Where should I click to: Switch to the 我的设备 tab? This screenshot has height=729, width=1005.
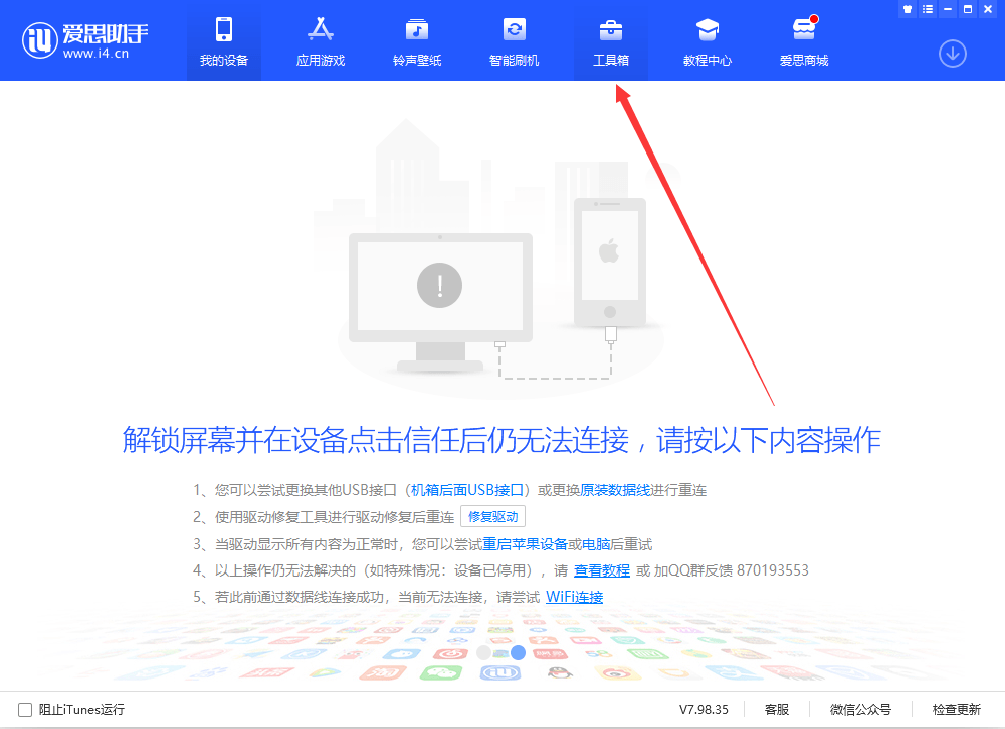tap(223, 40)
